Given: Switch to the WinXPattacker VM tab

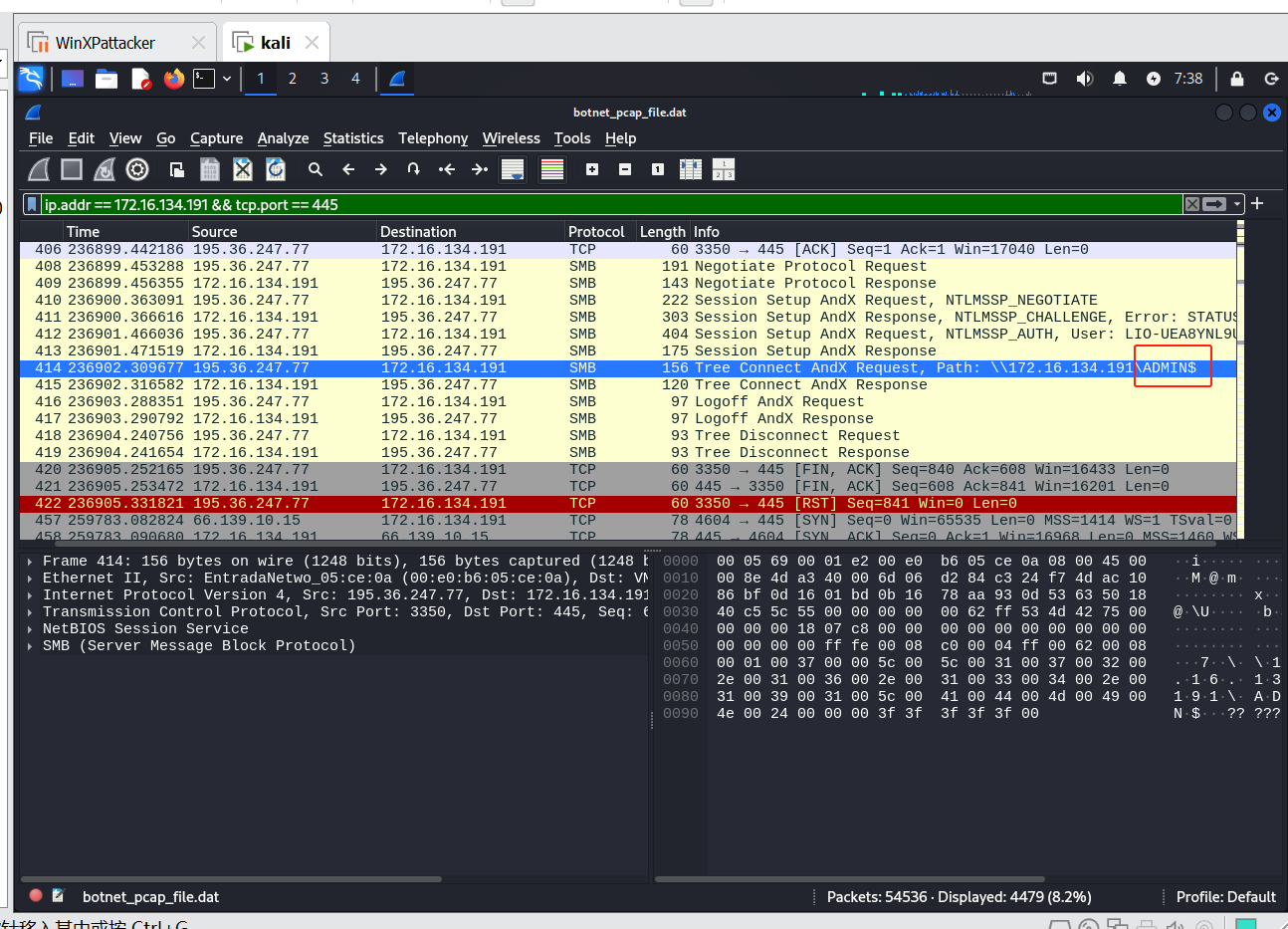Looking at the screenshot, I should pyautogui.click(x=117, y=43).
